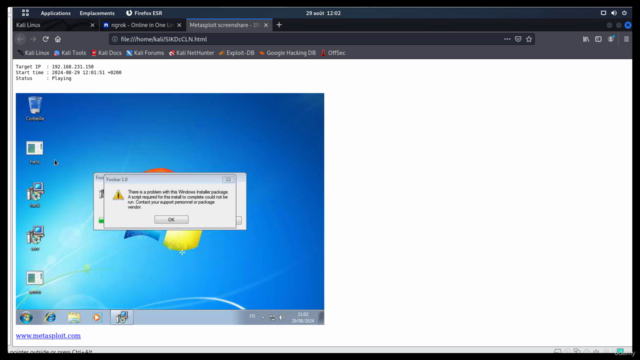
Task: Reload the current page
Action: click(46, 39)
